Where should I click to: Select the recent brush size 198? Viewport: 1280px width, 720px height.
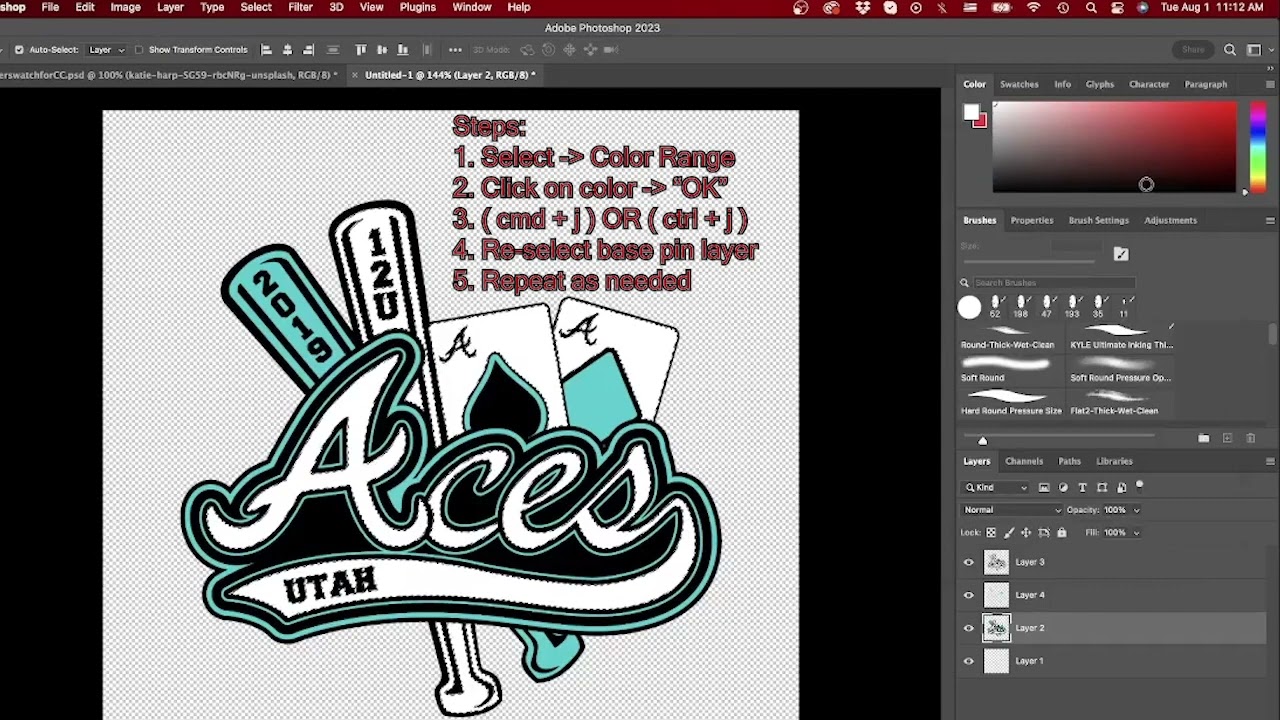coord(1021,306)
